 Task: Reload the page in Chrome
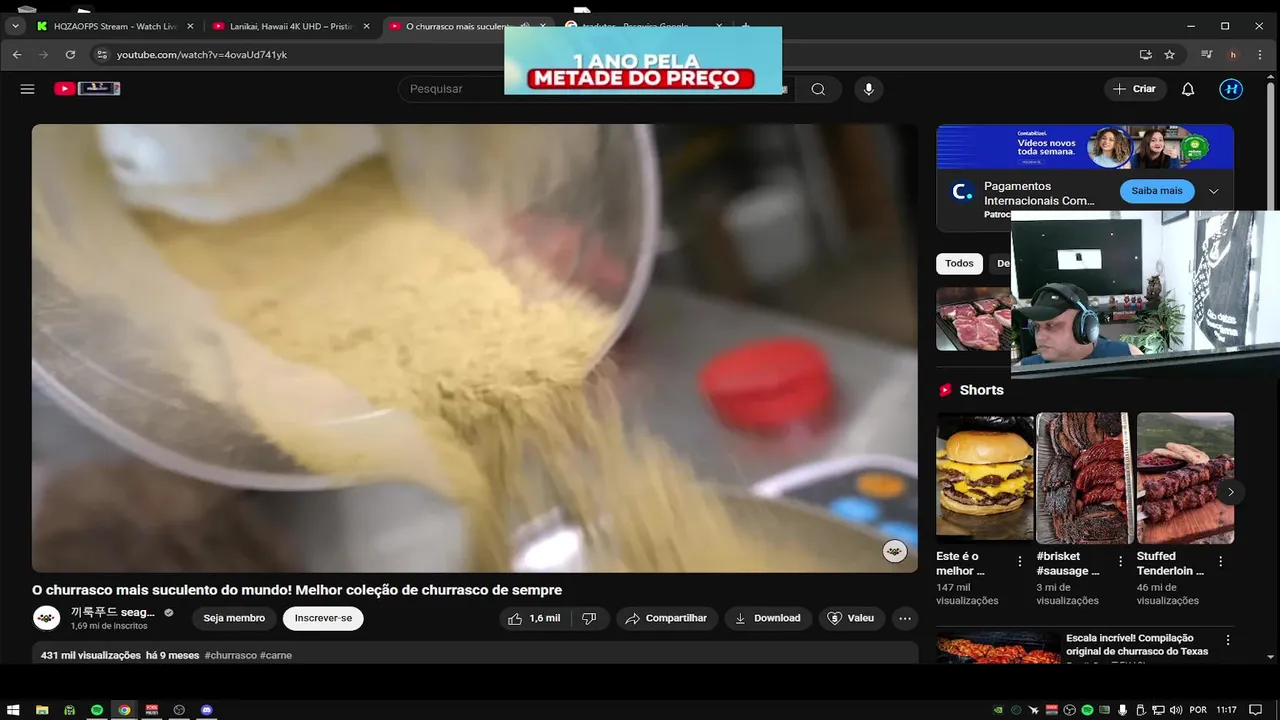point(70,54)
